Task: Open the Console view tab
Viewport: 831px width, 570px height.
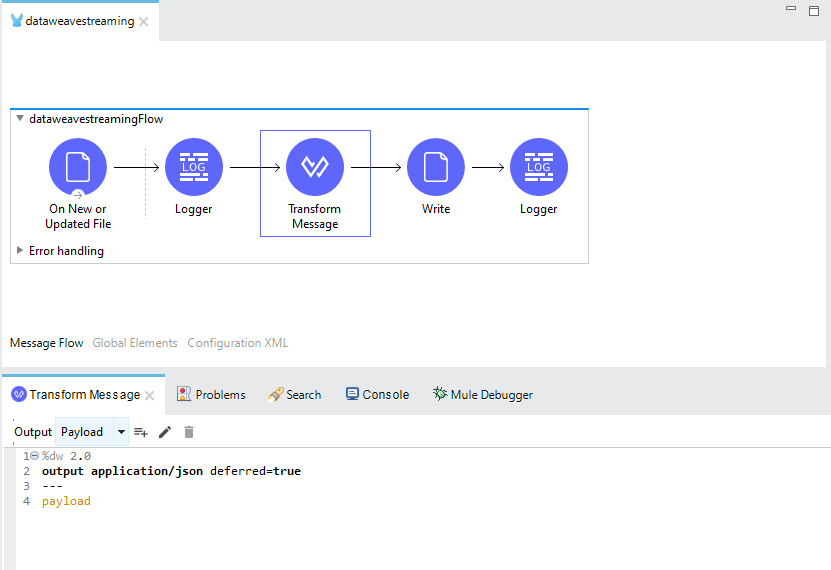Action: (x=377, y=394)
